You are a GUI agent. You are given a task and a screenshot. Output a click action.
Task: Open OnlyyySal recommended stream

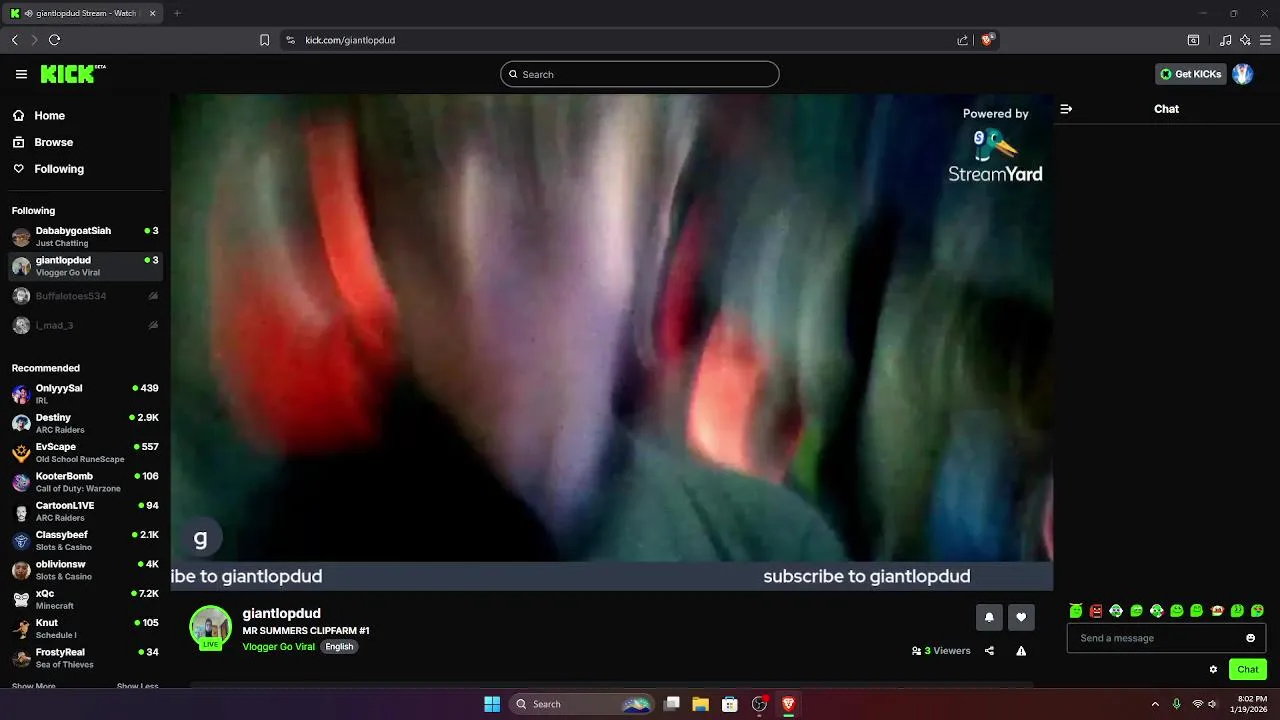tap(85, 394)
